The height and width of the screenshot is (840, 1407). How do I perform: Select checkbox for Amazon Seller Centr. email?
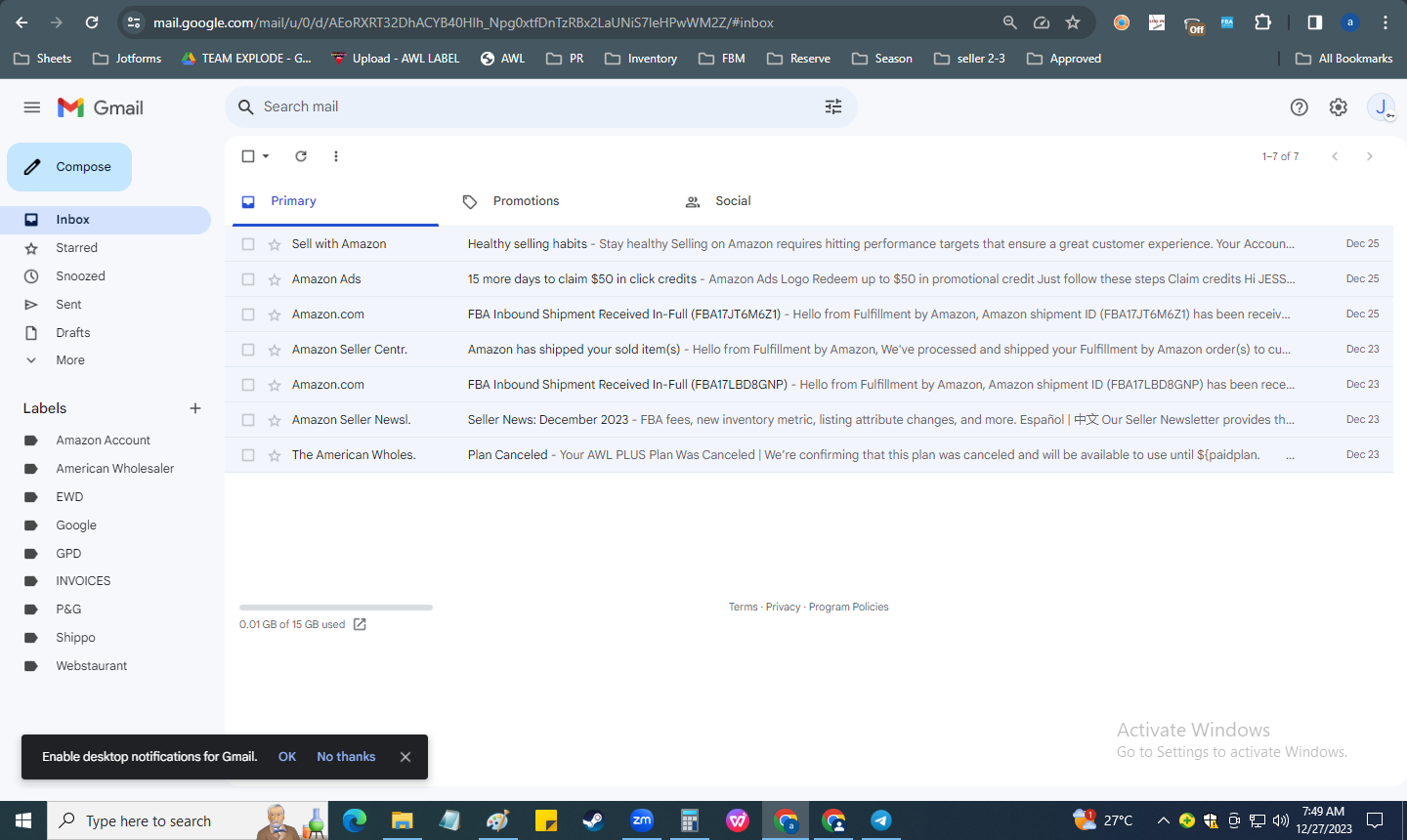(x=248, y=350)
